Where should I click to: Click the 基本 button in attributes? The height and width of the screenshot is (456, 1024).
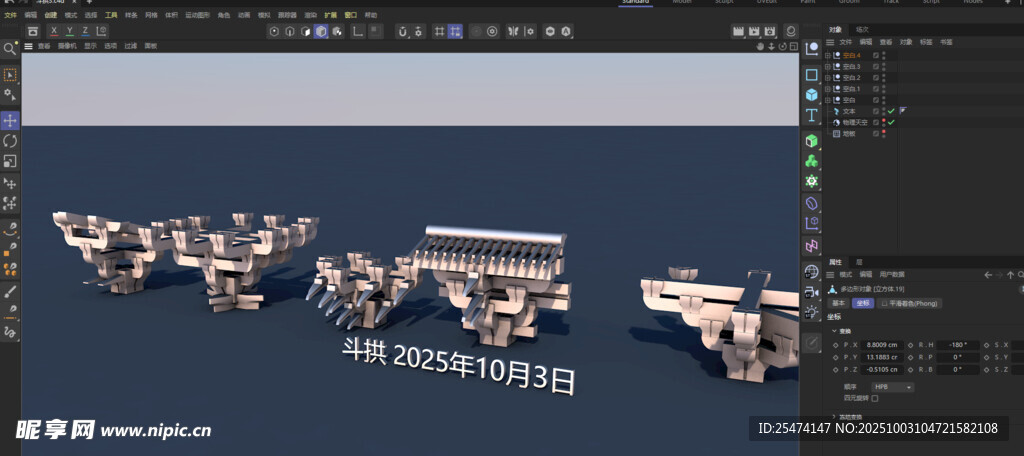tap(838, 303)
